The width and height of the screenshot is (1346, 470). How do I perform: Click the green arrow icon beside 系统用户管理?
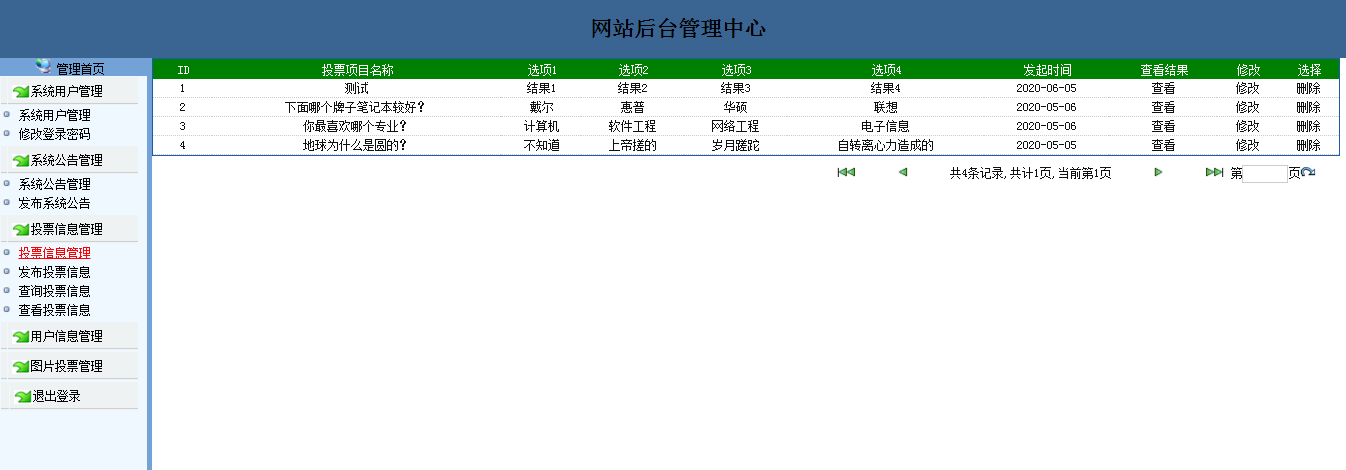[20, 92]
